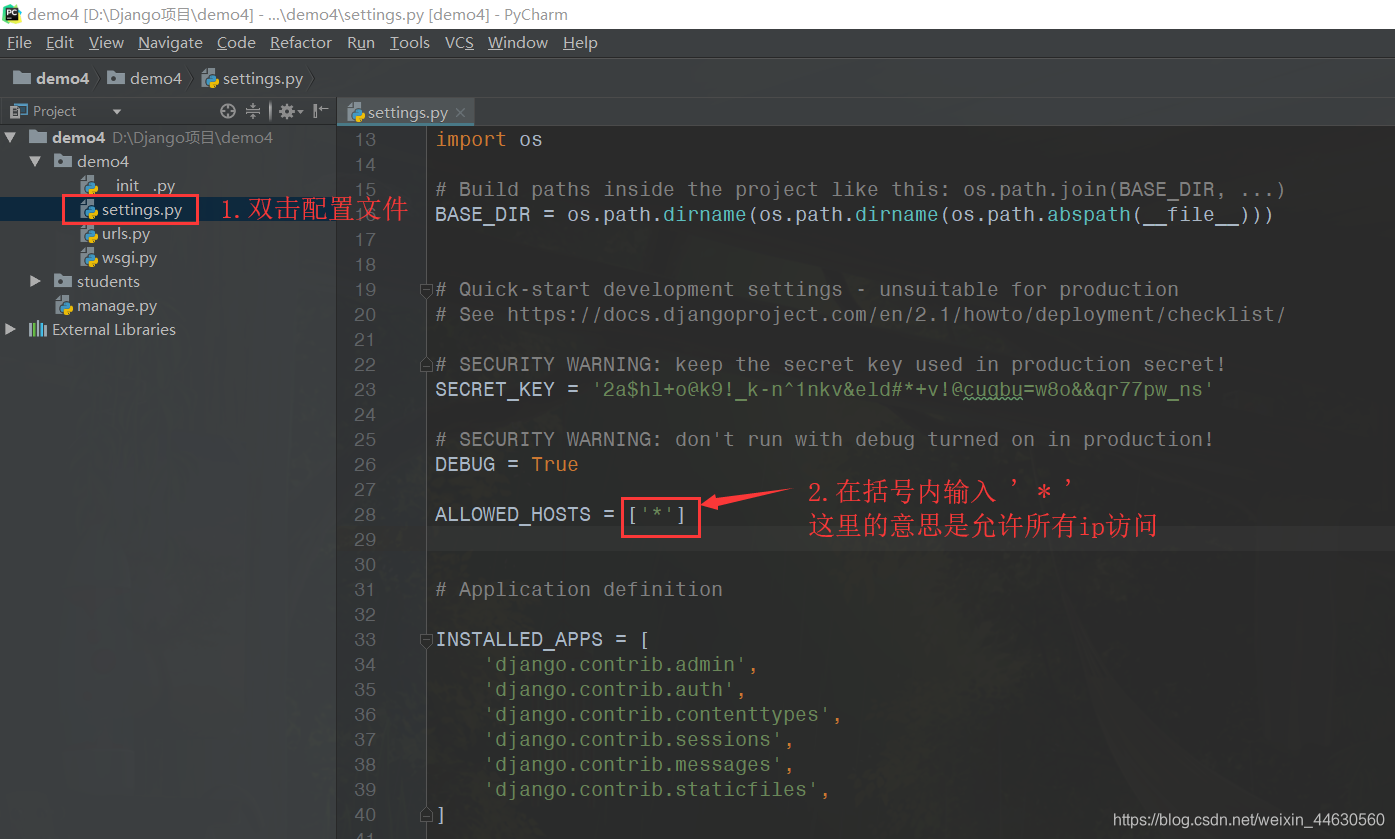Click '# Application definition' comment
1395x839 pixels.
(579, 589)
